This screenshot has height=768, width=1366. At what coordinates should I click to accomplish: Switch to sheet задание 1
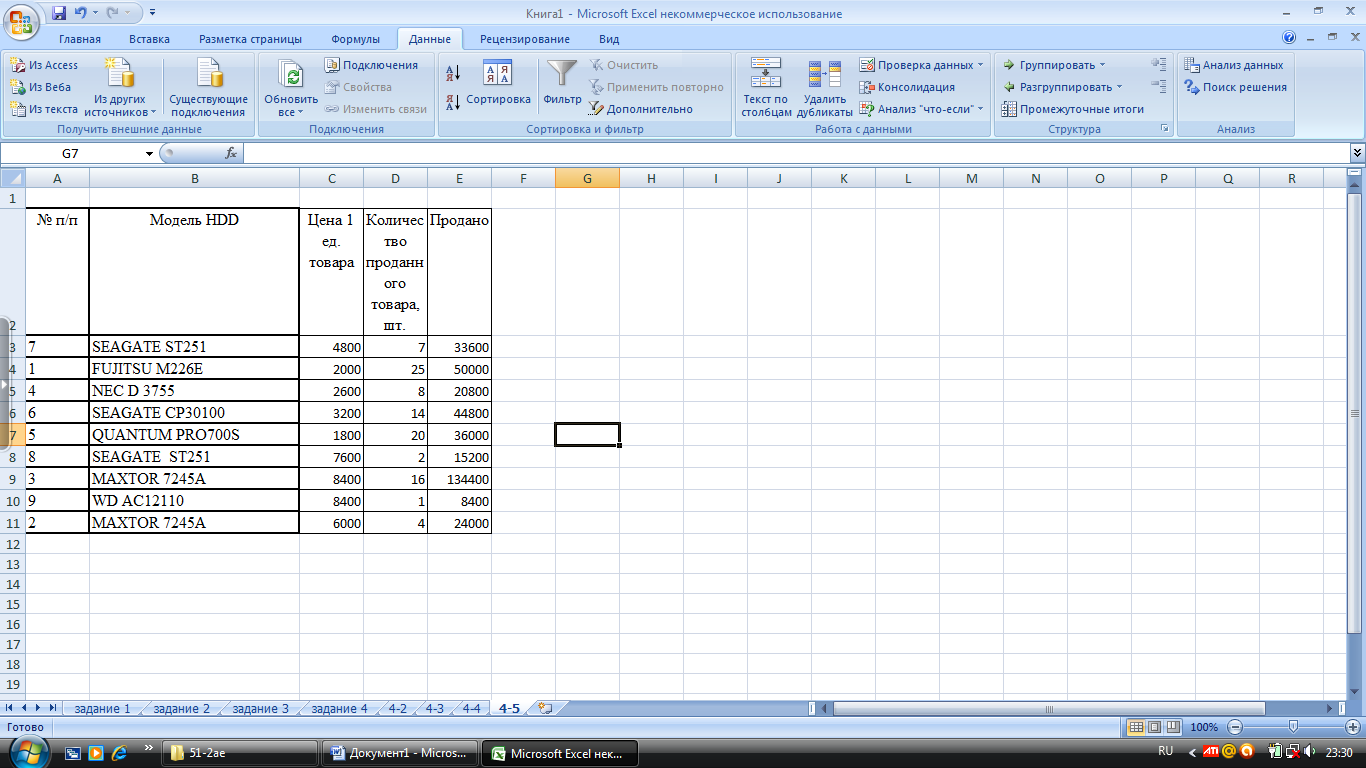[x=102, y=708]
